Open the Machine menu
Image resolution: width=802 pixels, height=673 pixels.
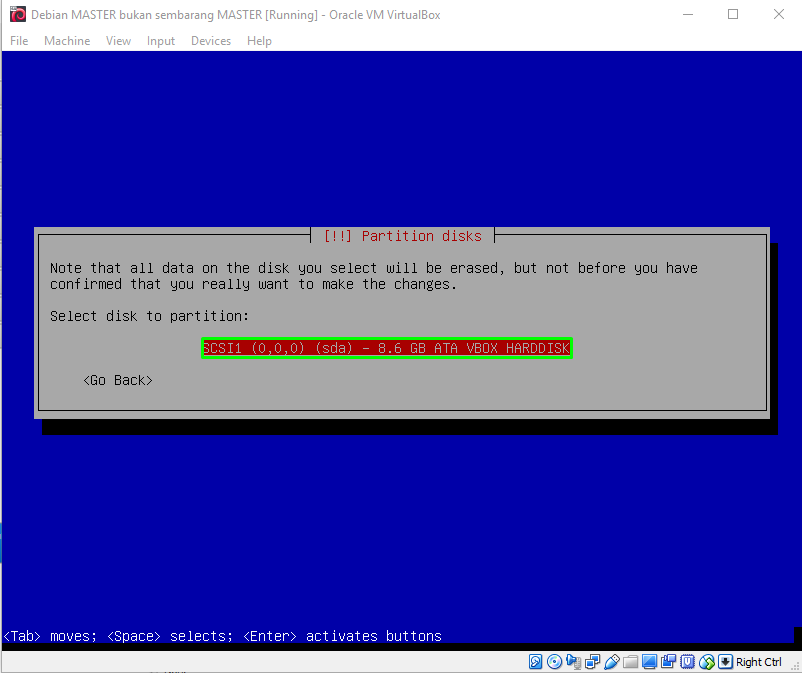[x=67, y=41]
